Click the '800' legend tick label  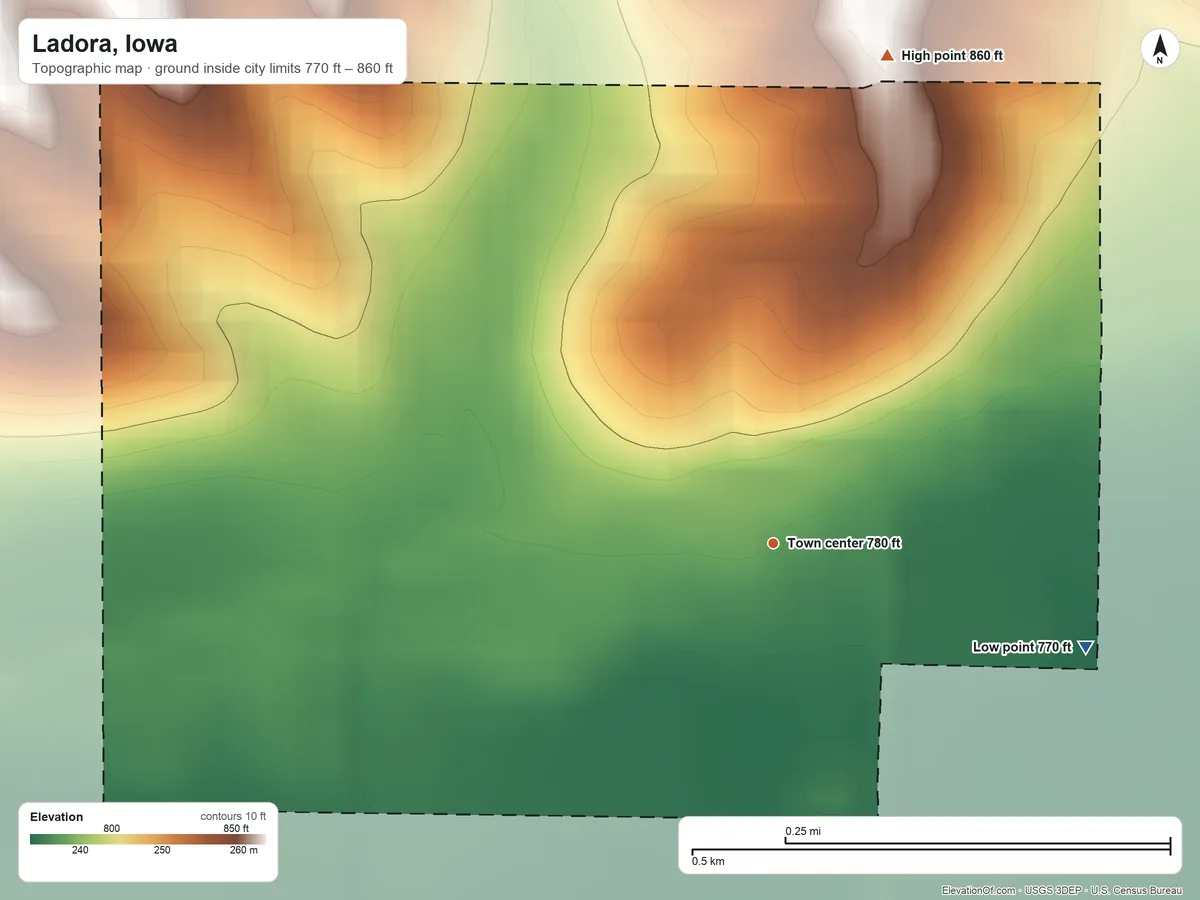click(x=112, y=828)
